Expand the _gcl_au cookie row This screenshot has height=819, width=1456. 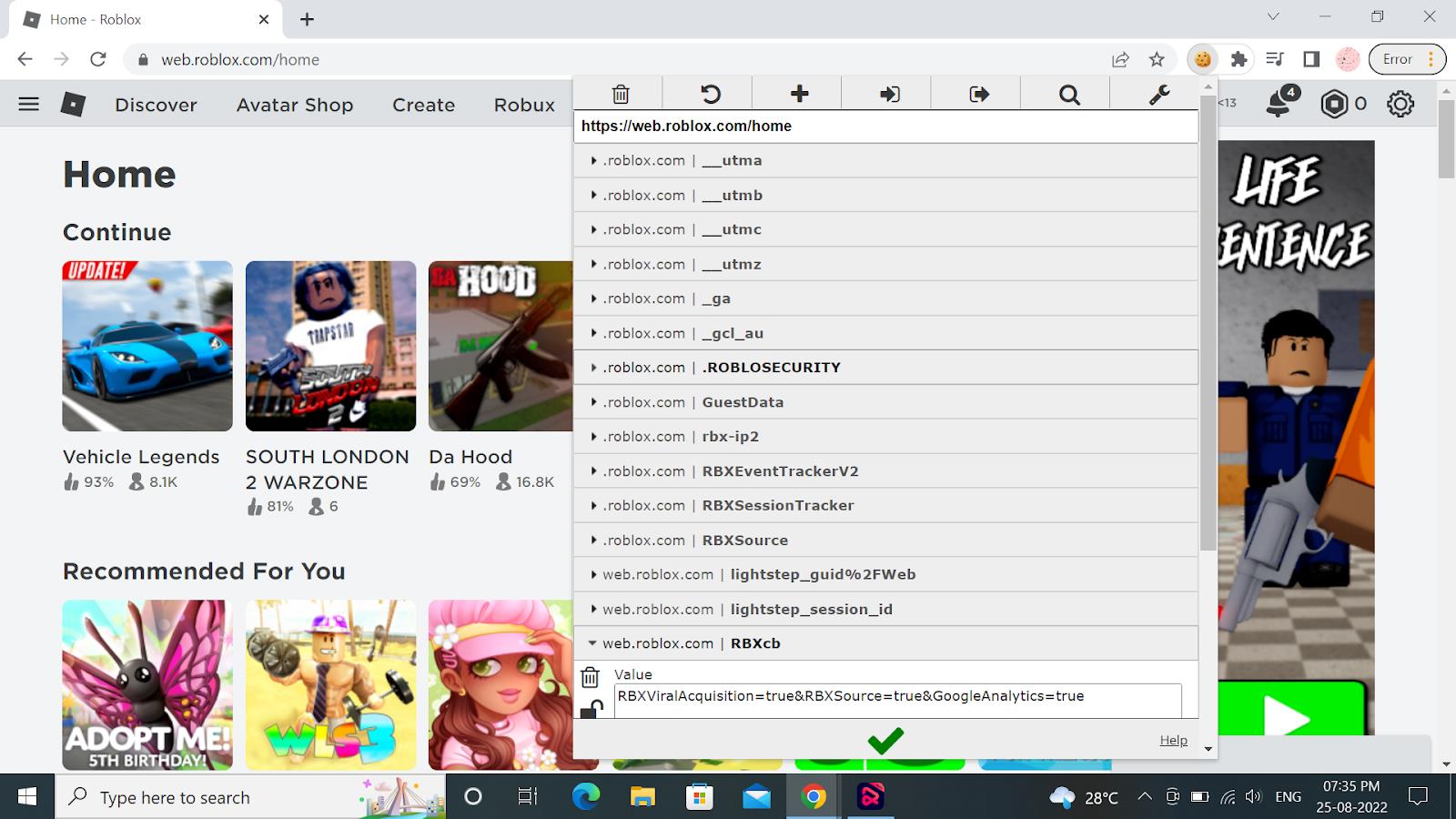point(885,333)
